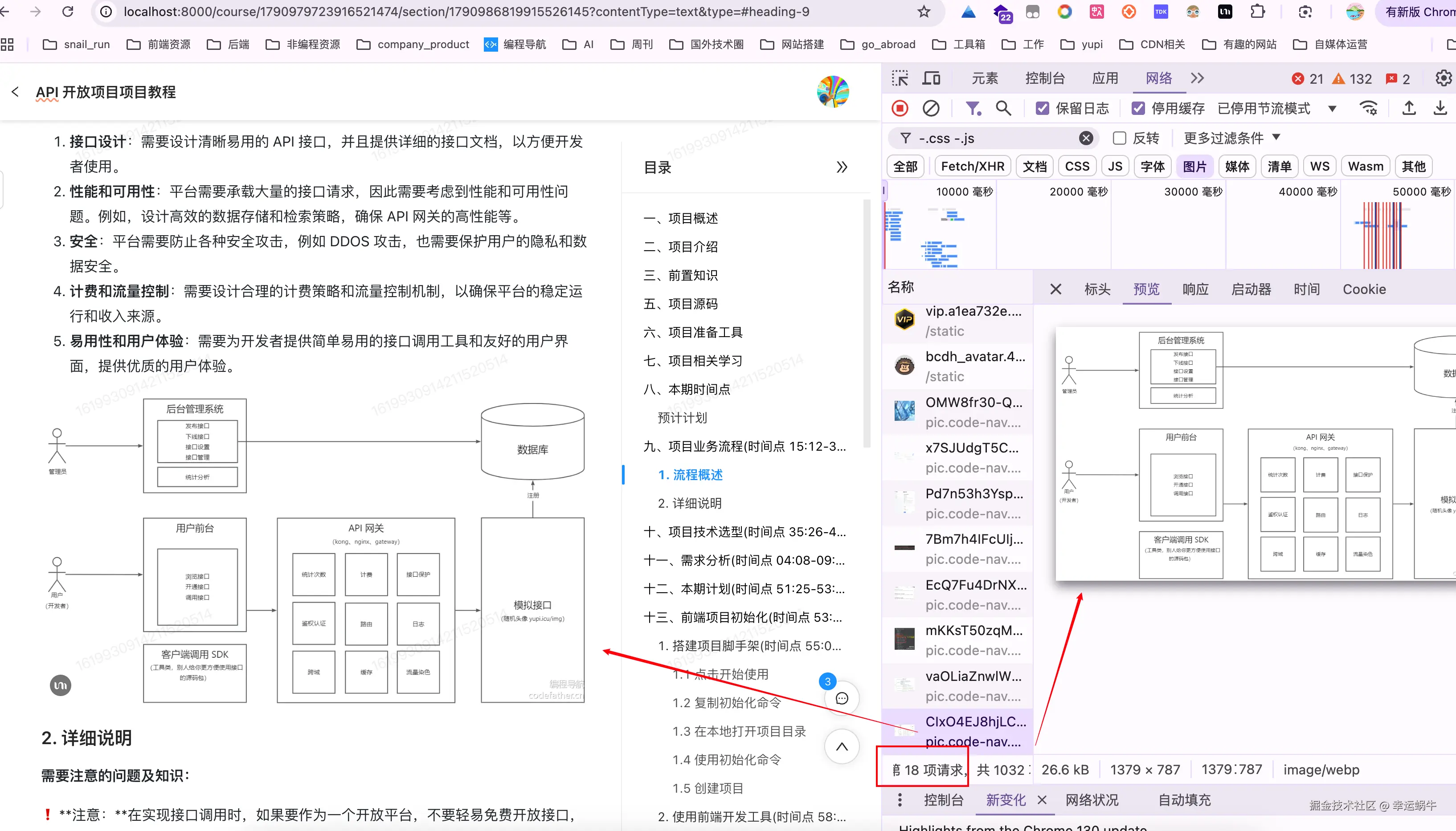Uncheck the 保留日志 checkbox
Image resolution: width=1456 pixels, height=831 pixels.
pos(1043,109)
